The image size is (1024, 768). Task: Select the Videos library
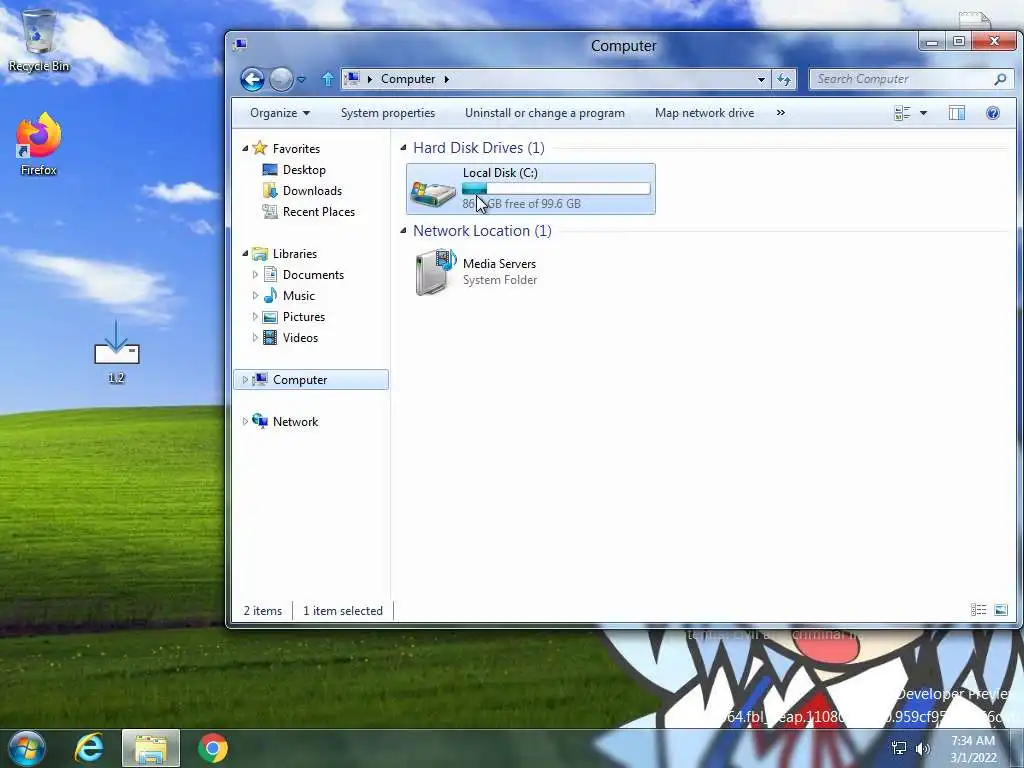pos(300,338)
